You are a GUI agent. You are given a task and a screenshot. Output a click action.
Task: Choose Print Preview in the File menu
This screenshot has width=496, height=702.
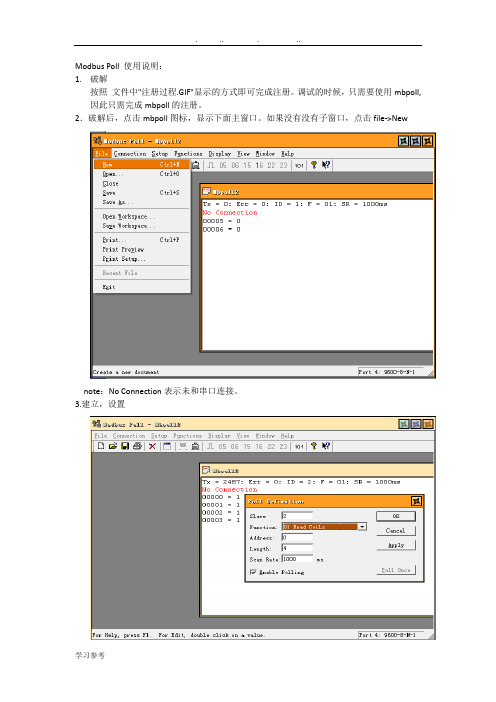(142, 249)
